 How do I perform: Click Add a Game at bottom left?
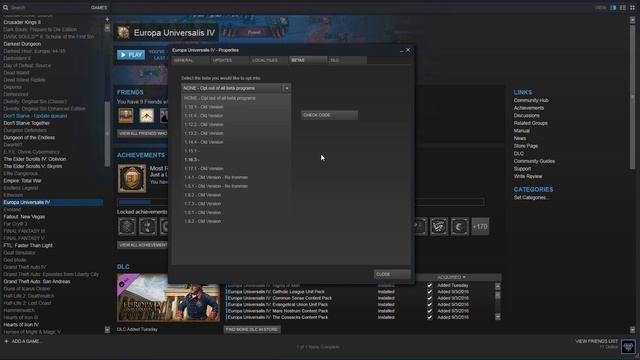[22, 341]
